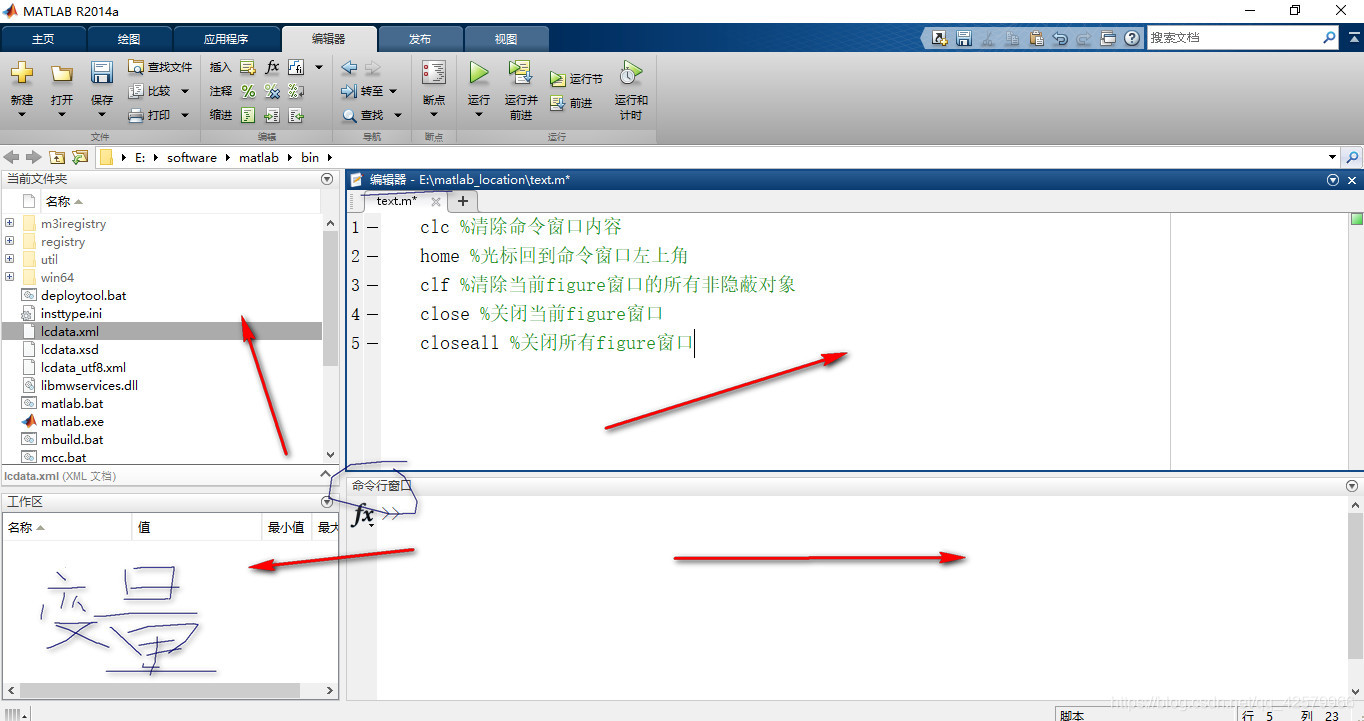Expand the win64 folder
The width and height of the screenshot is (1364, 721).
[x=9, y=278]
